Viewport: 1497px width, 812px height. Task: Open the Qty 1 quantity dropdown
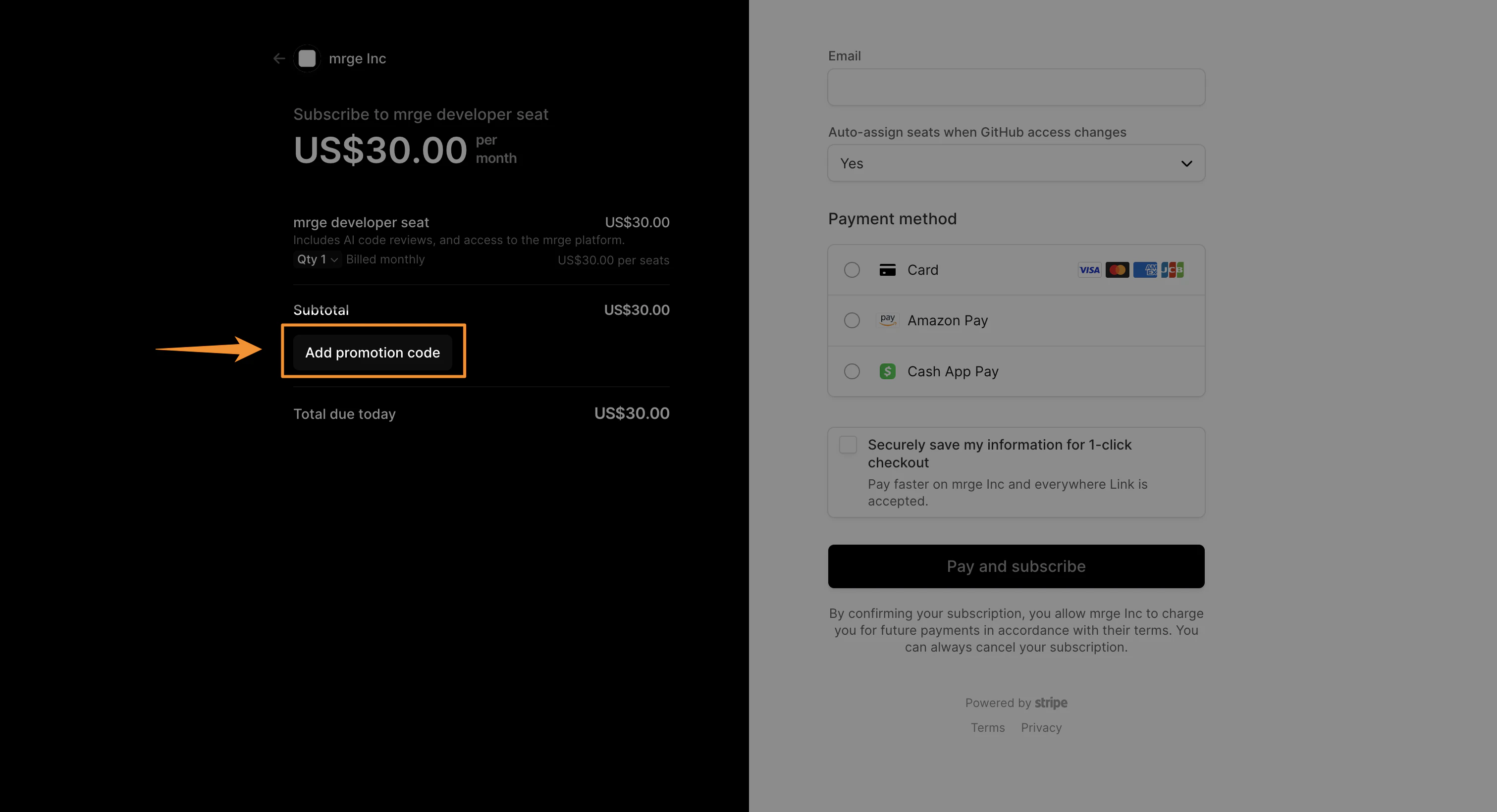tap(316, 259)
